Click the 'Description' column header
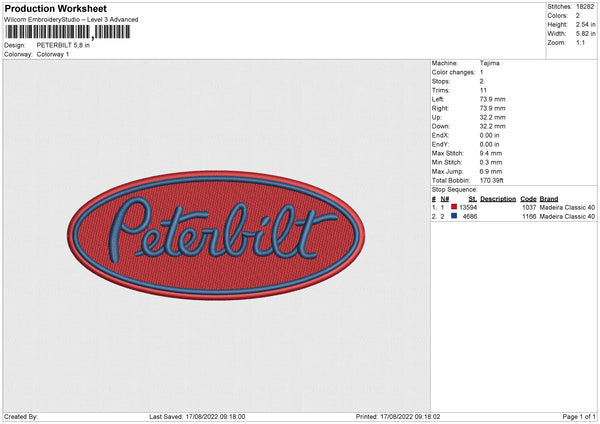 click(x=498, y=199)
